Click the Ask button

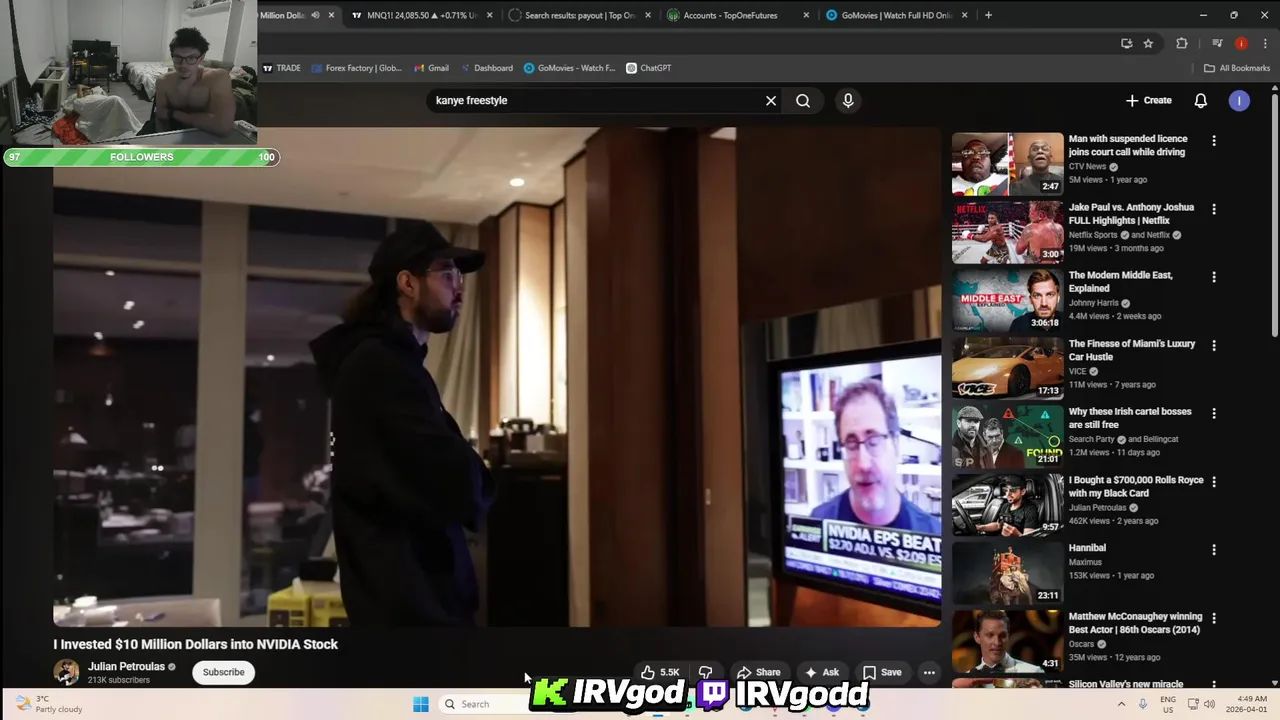tap(821, 672)
